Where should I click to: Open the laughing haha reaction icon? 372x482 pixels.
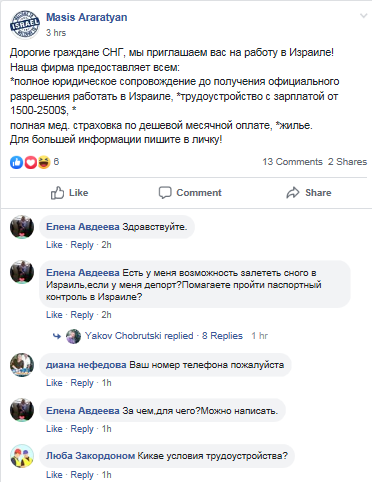coord(44,162)
